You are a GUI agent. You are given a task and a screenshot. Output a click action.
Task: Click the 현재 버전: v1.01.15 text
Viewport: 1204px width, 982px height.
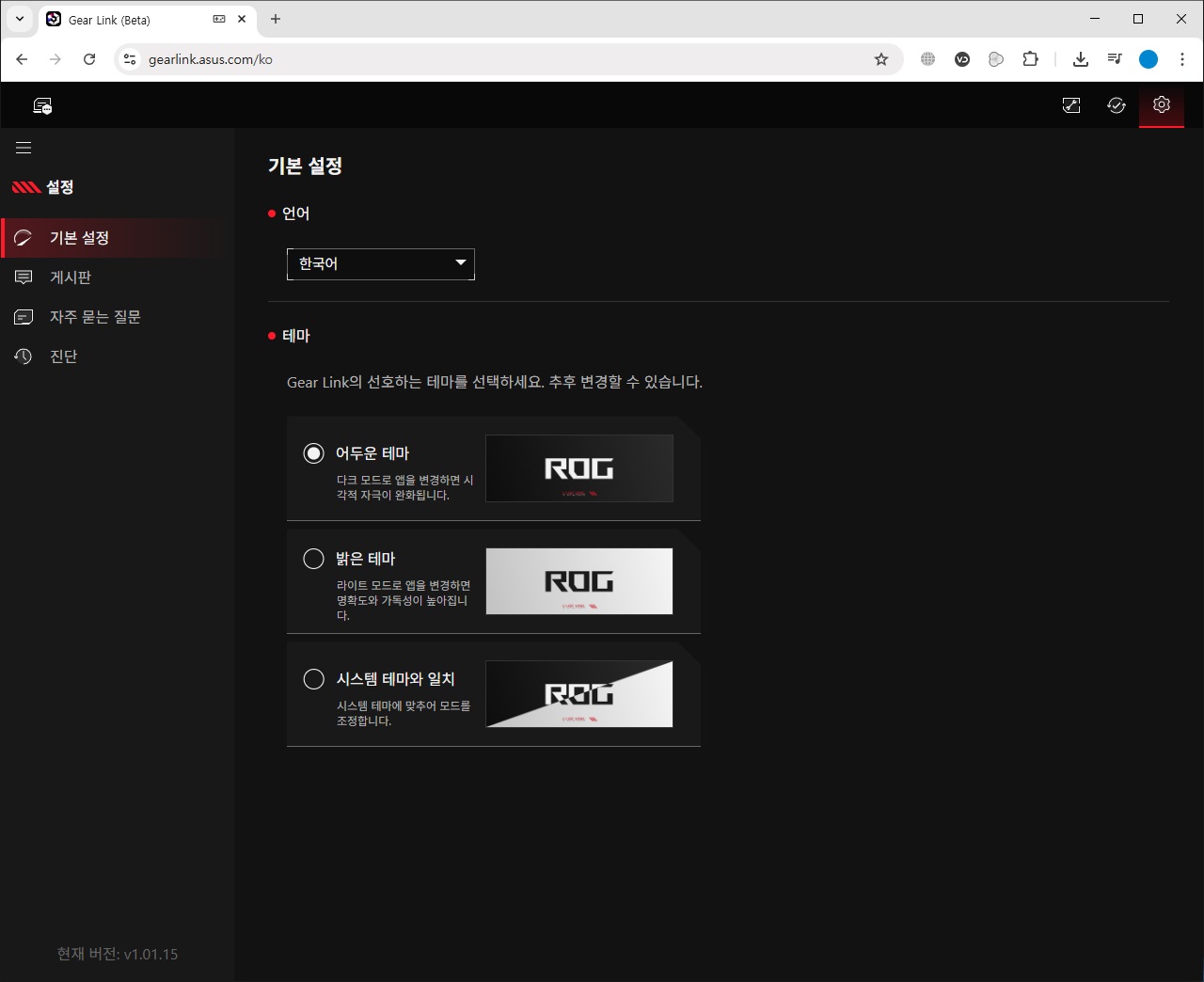(x=118, y=954)
